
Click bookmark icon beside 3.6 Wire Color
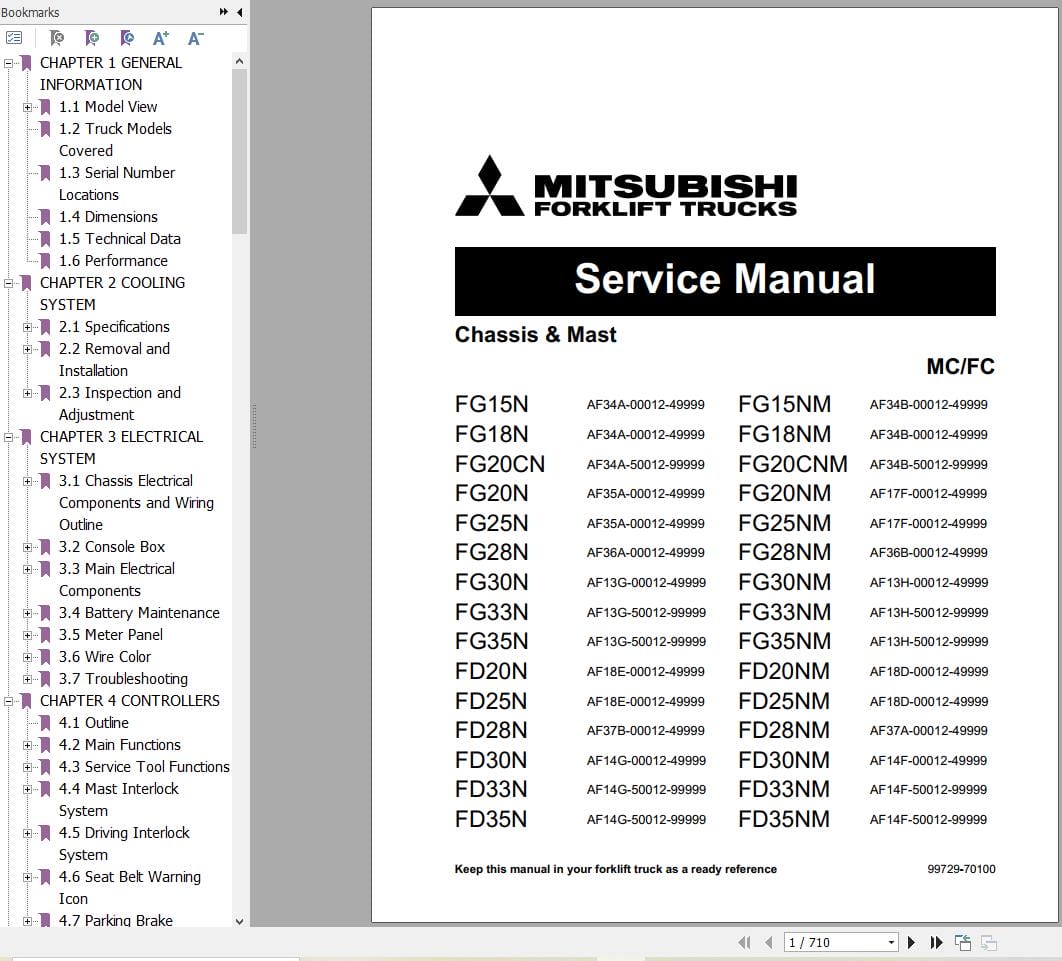(45, 657)
